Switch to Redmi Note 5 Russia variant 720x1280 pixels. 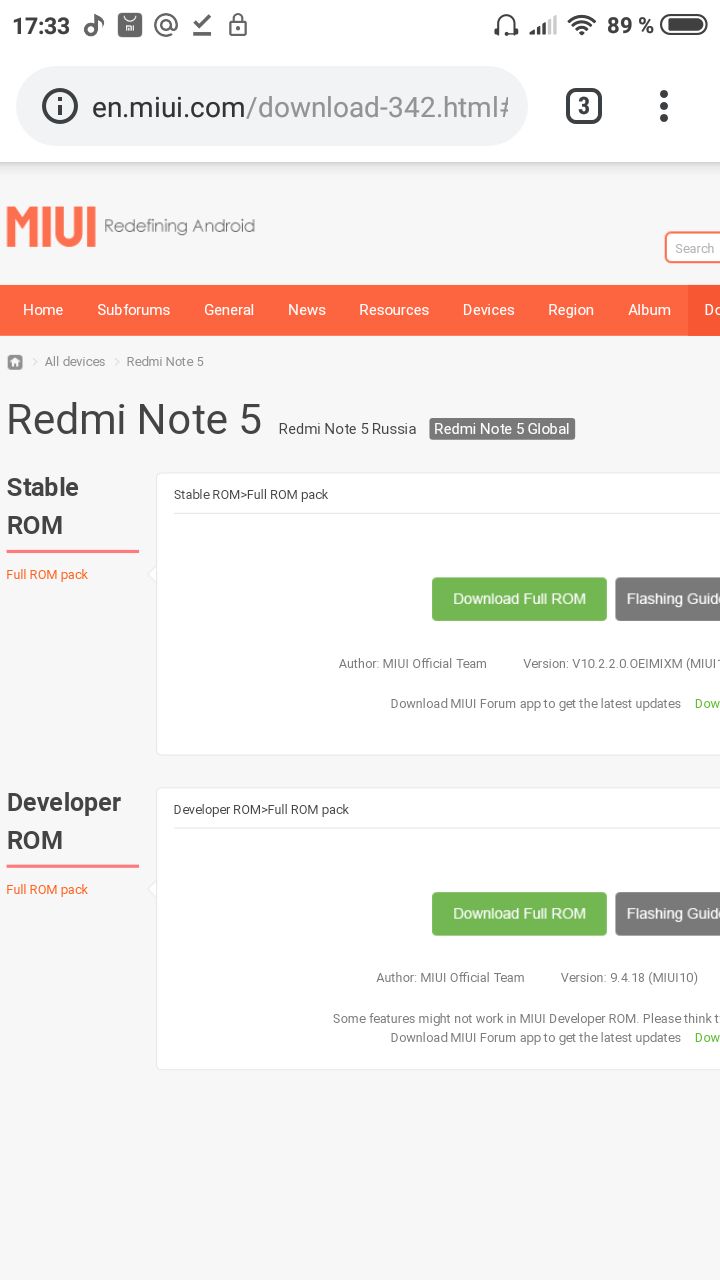click(347, 429)
